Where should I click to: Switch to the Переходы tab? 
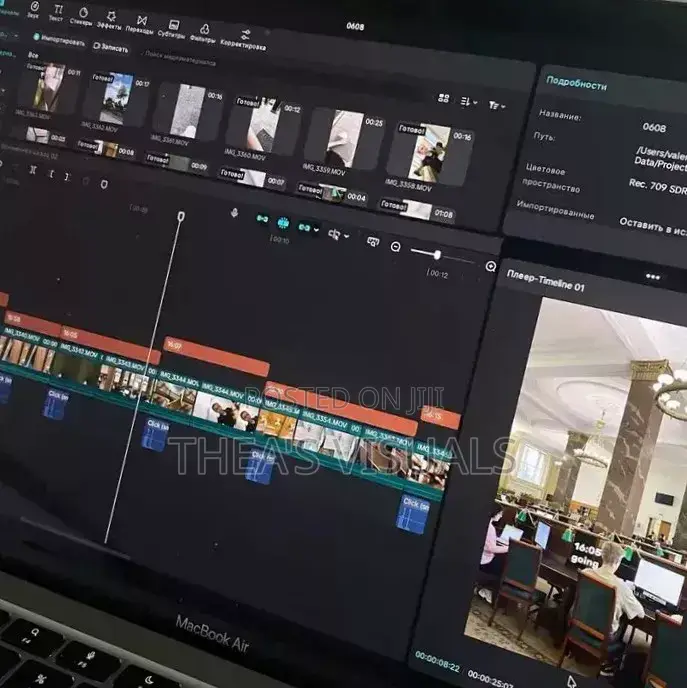[140, 25]
